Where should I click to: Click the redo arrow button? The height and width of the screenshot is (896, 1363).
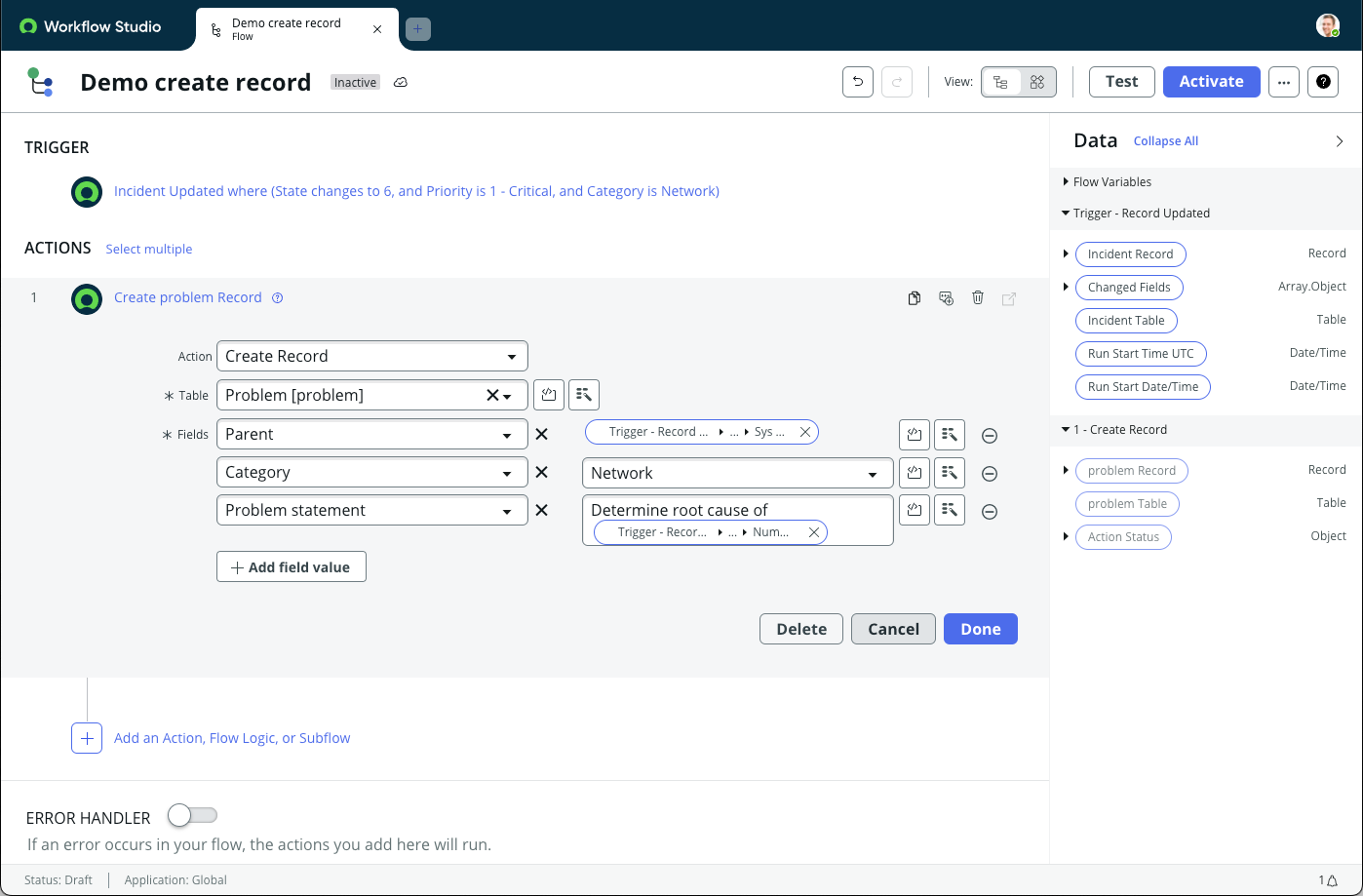coord(897,82)
